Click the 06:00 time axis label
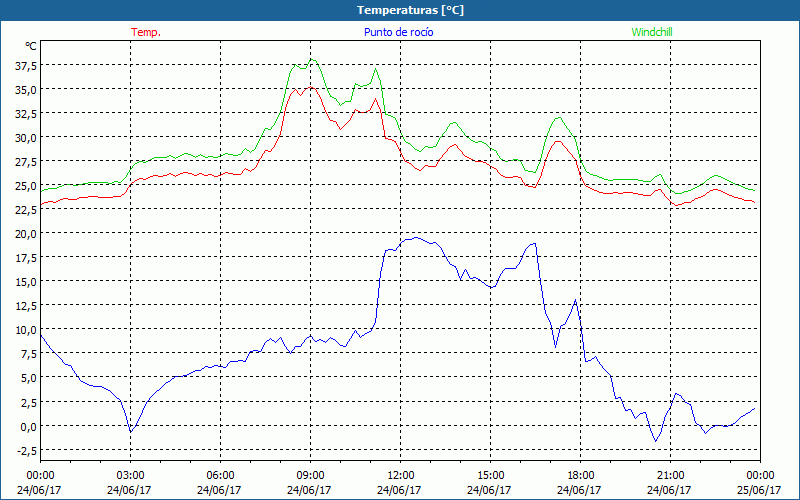The image size is (800, 500). click(x=220, y=475)
